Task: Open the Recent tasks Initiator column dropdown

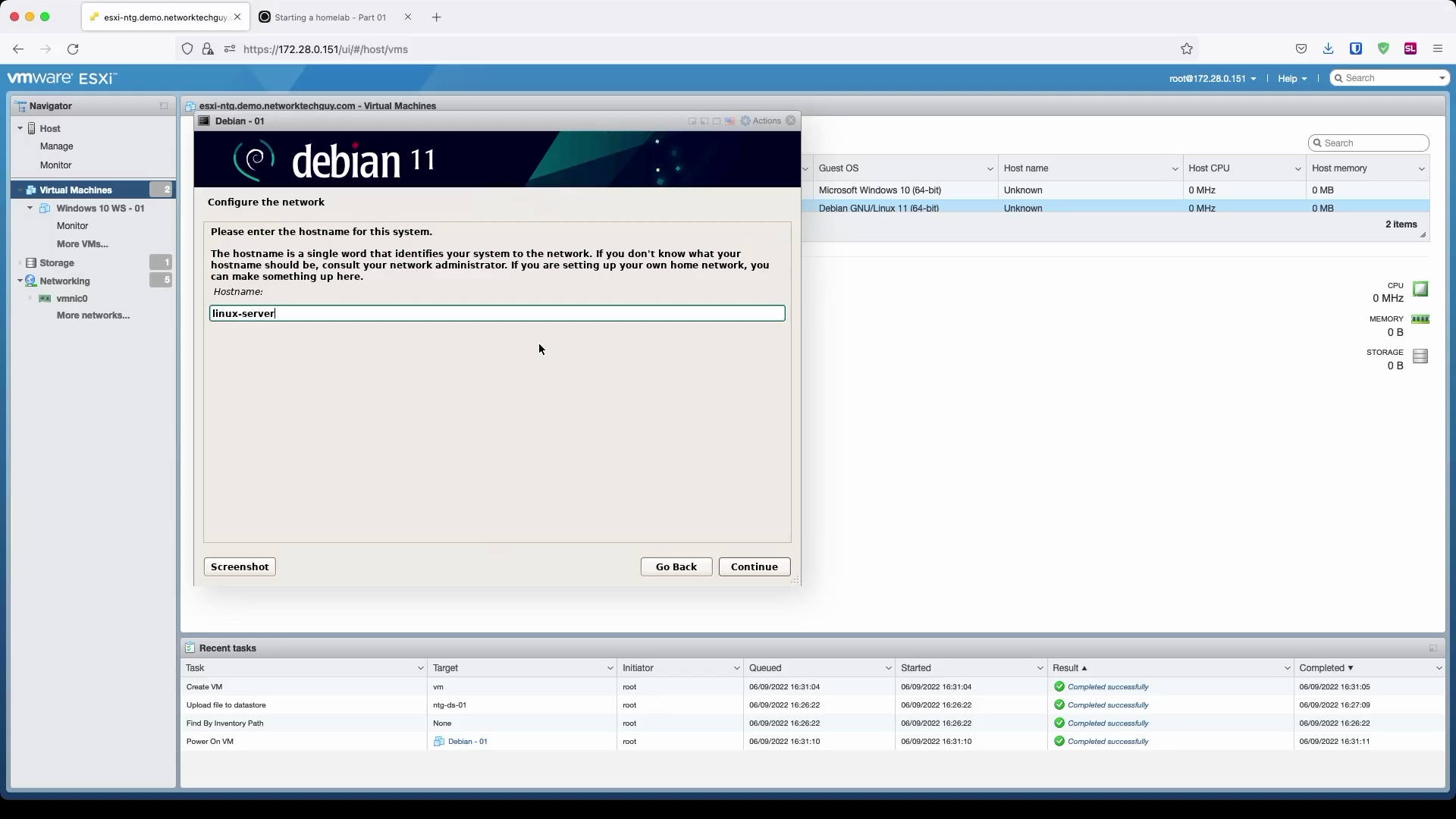Action: (x=736, y=668)
